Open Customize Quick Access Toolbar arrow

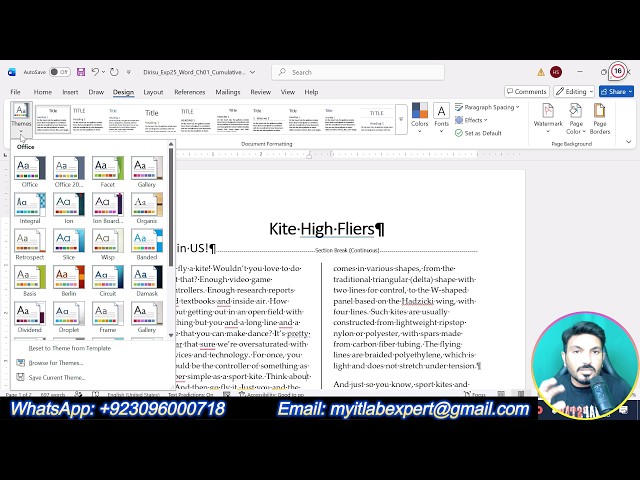[129, 72]
